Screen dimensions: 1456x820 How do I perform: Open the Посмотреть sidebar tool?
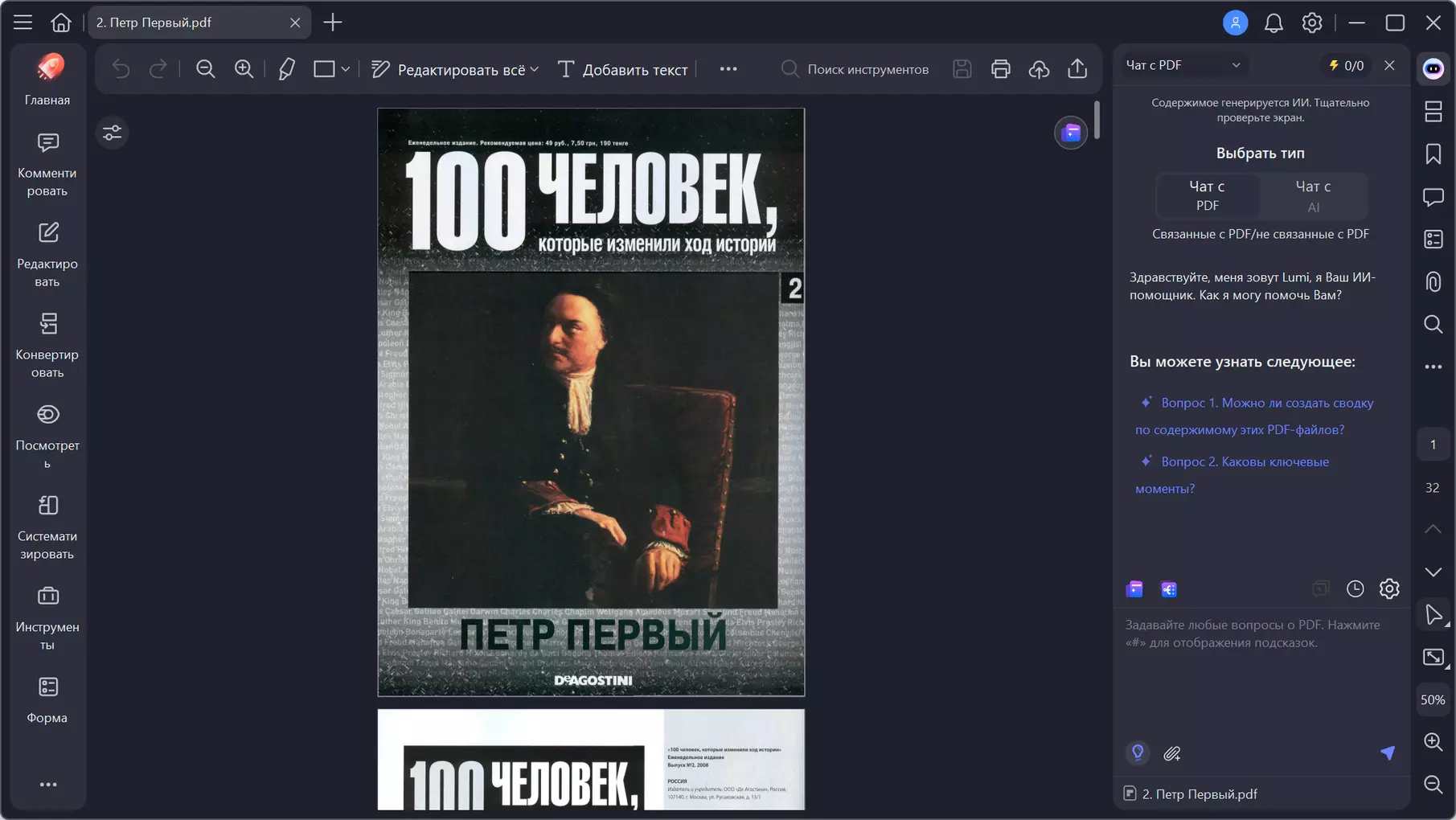(47, 437)
